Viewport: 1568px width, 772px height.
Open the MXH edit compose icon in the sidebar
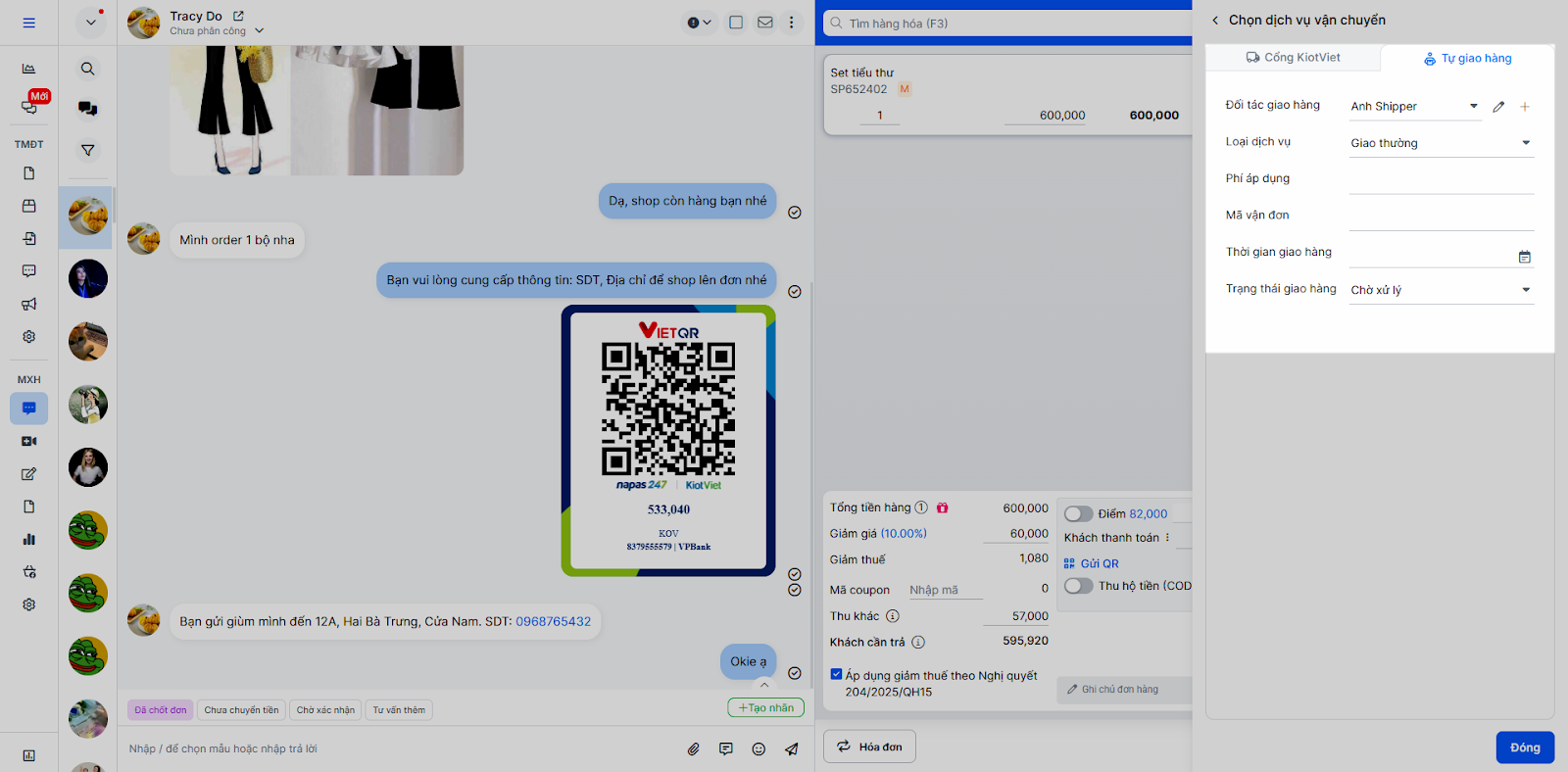click(28, 474)
